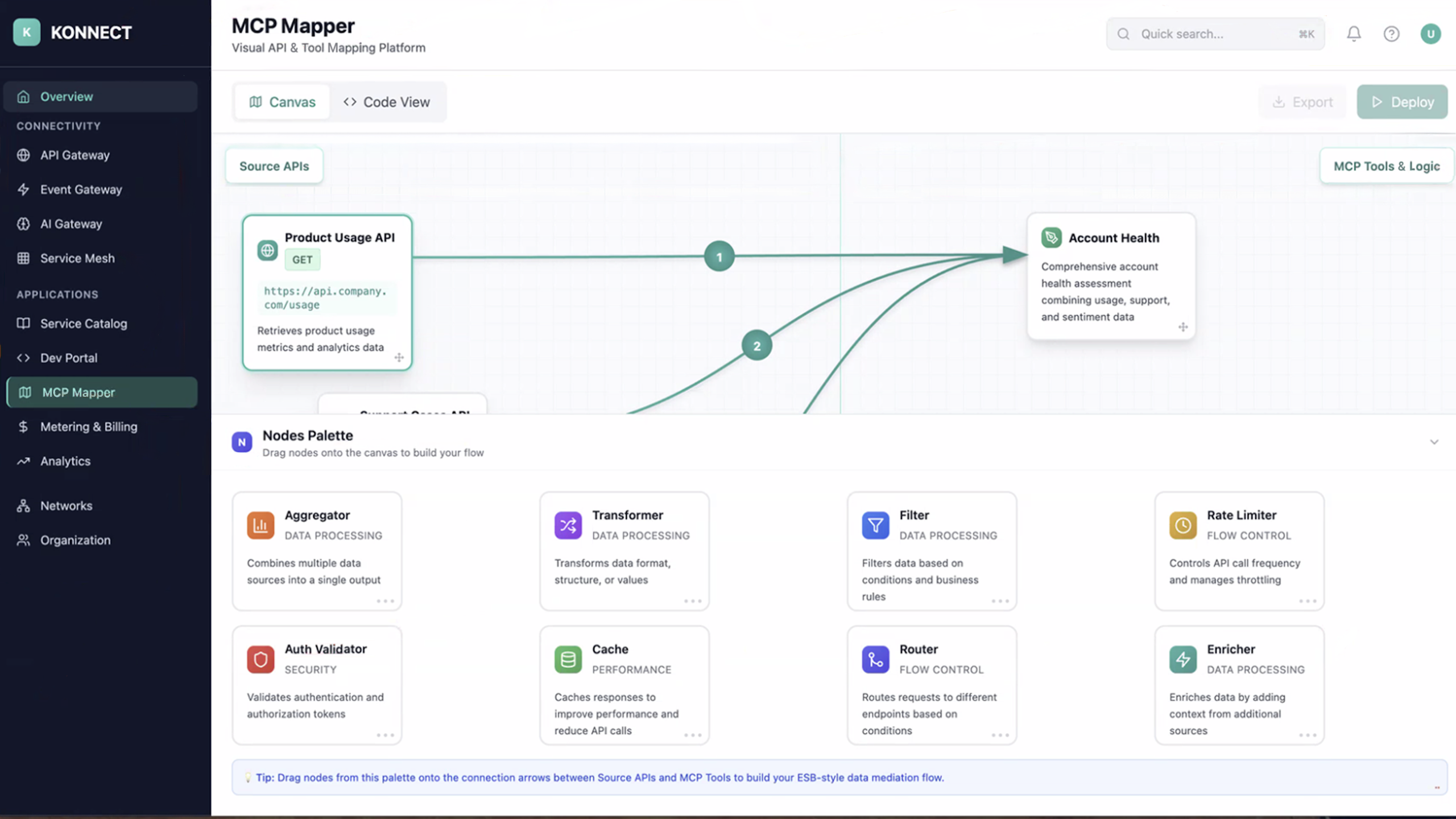Click the Aggregator node orange icon

coord(260,525)
